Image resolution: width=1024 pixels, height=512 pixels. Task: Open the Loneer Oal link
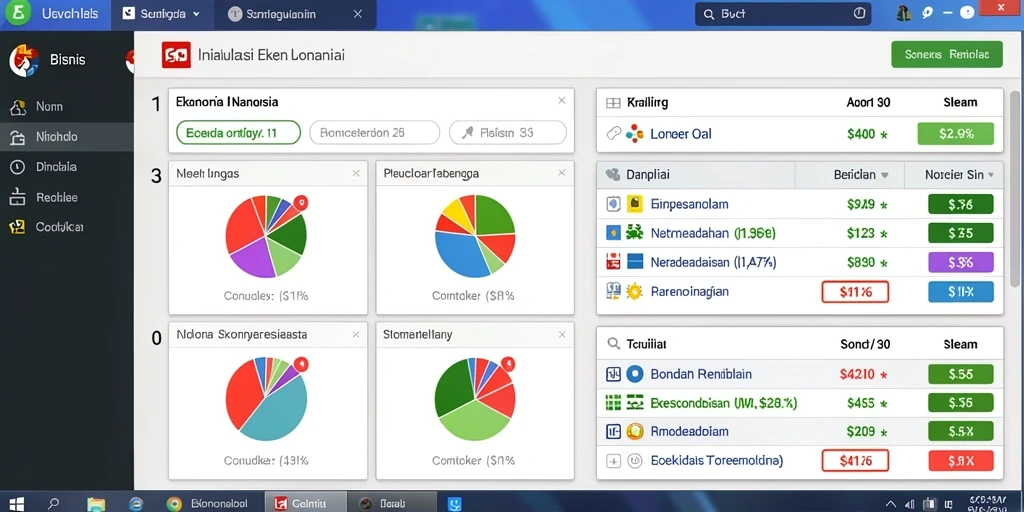click(x=681, y=134)
